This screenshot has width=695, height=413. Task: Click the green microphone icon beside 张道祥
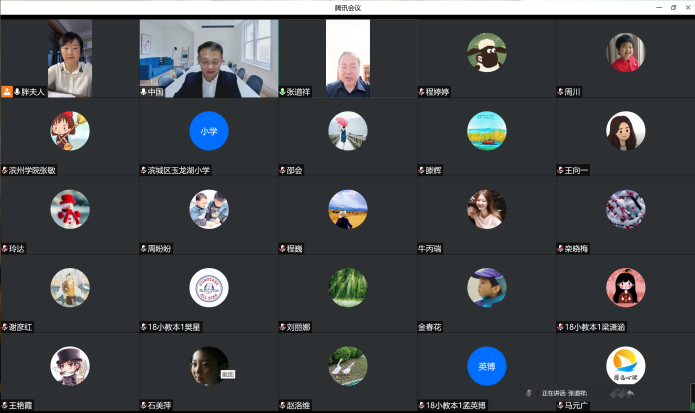pos(283,91)
